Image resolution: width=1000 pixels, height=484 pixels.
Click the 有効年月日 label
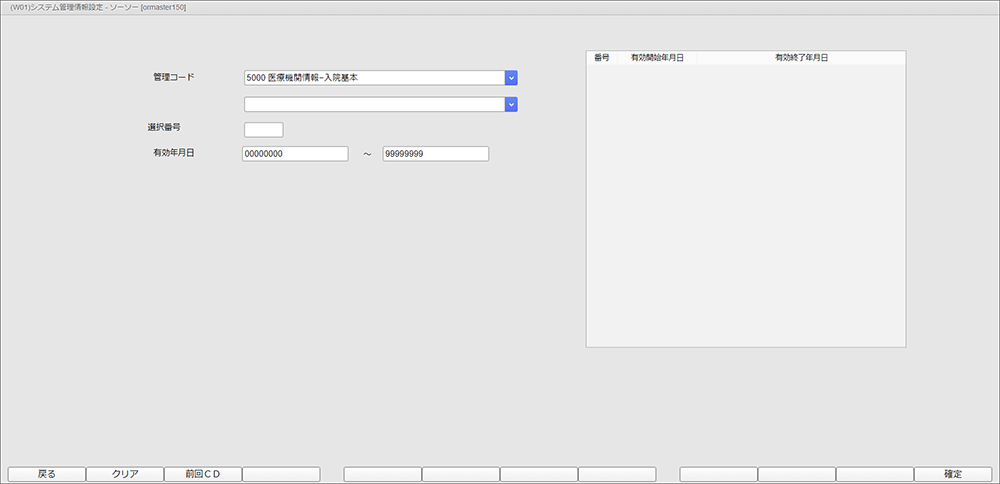[x=173, y=153]
